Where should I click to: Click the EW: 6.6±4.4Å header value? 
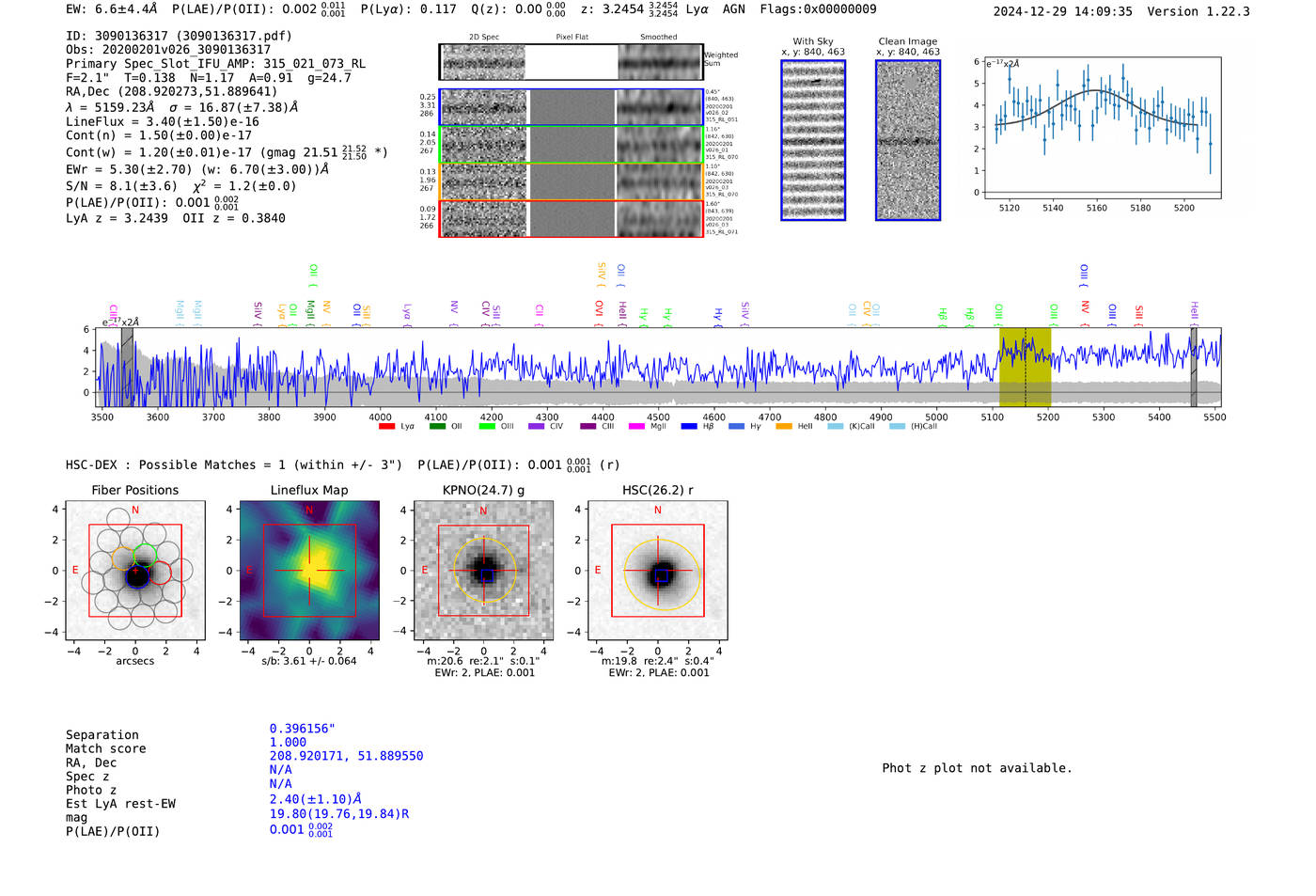click(x=112, y=9)
